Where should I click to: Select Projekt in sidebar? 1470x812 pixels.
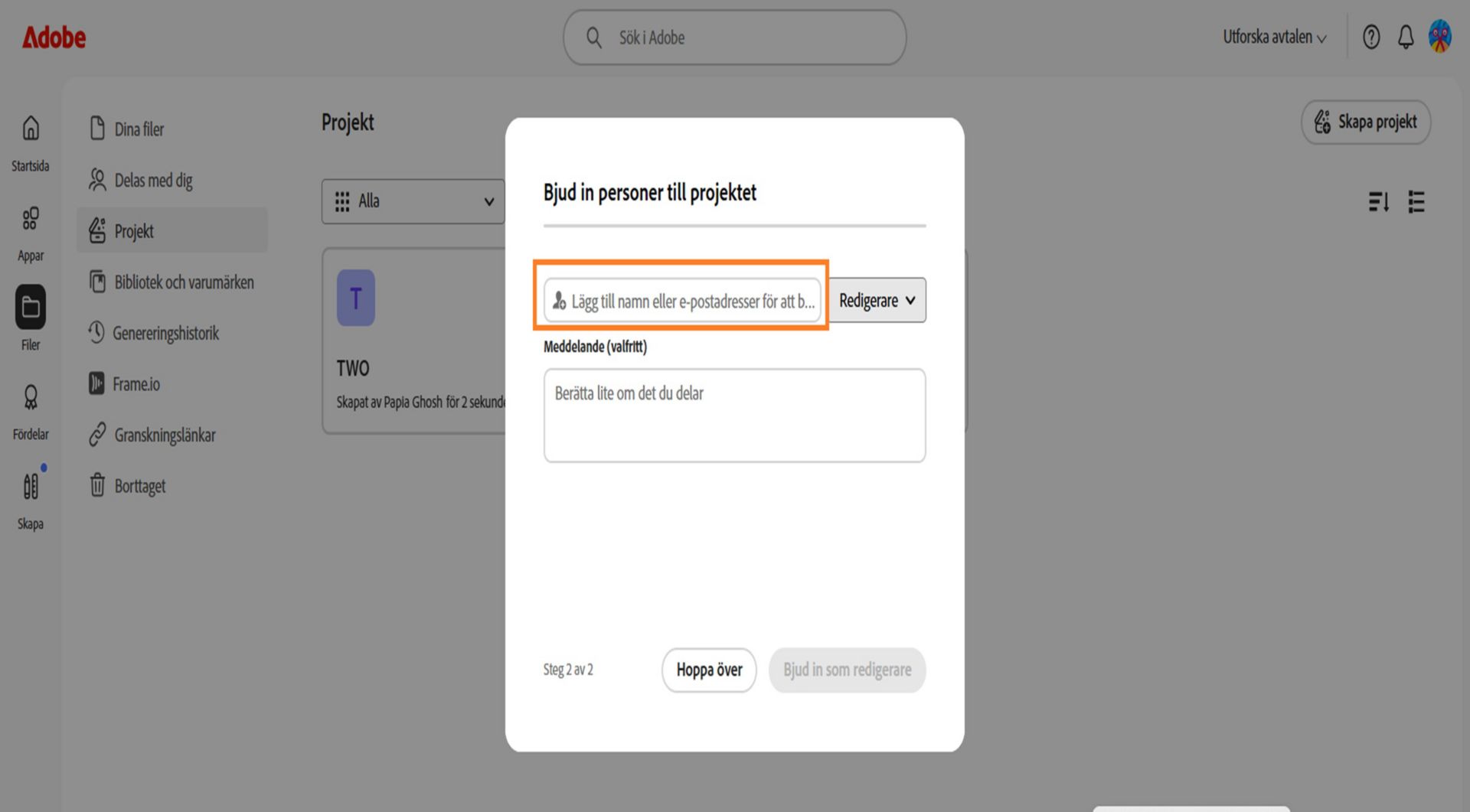(x=172, y=230)
